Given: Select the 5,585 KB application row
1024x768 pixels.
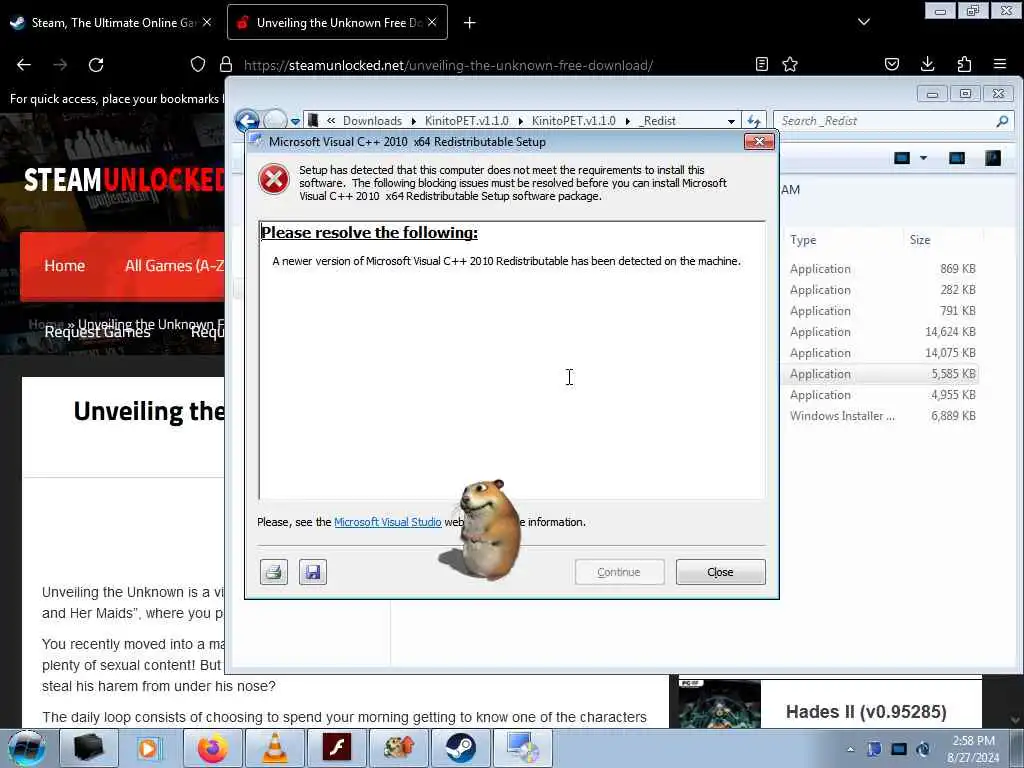Looking at the screenshot, I should (882, 374).
